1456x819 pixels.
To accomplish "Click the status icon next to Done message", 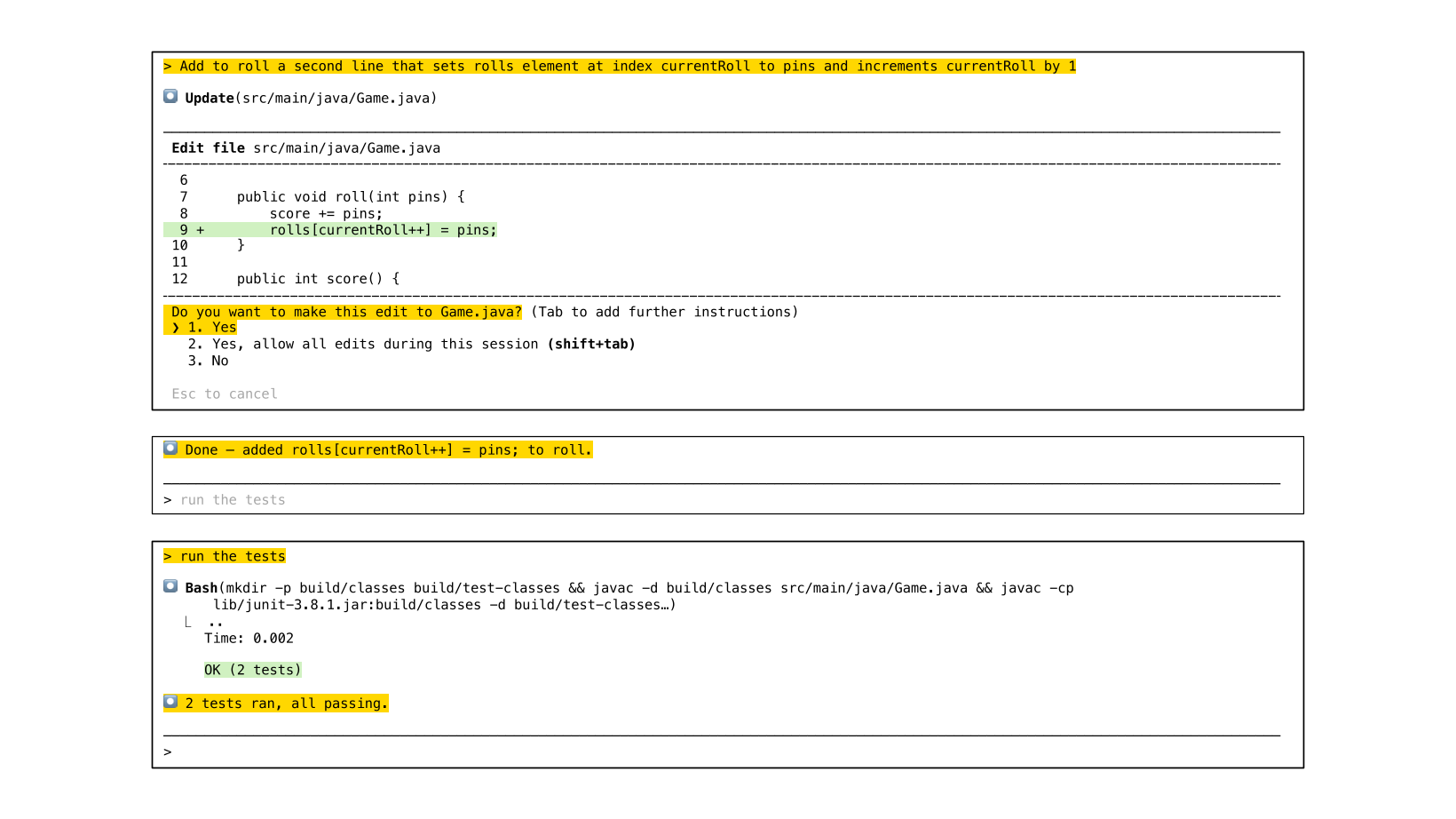I will [170, 449].
